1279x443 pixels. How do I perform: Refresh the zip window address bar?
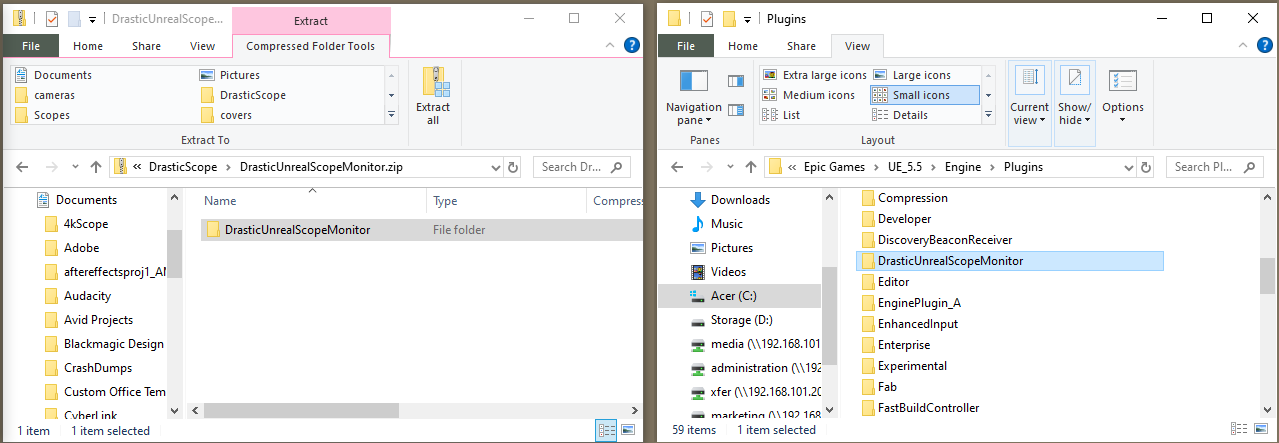pos(514,167)
